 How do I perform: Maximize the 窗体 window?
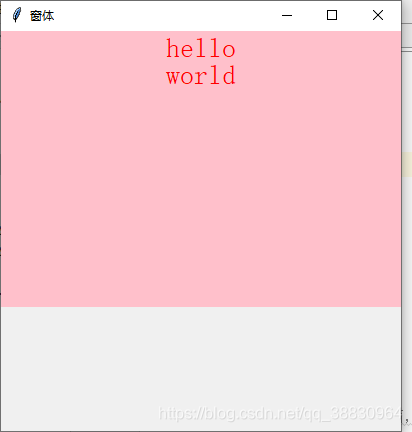332,15
